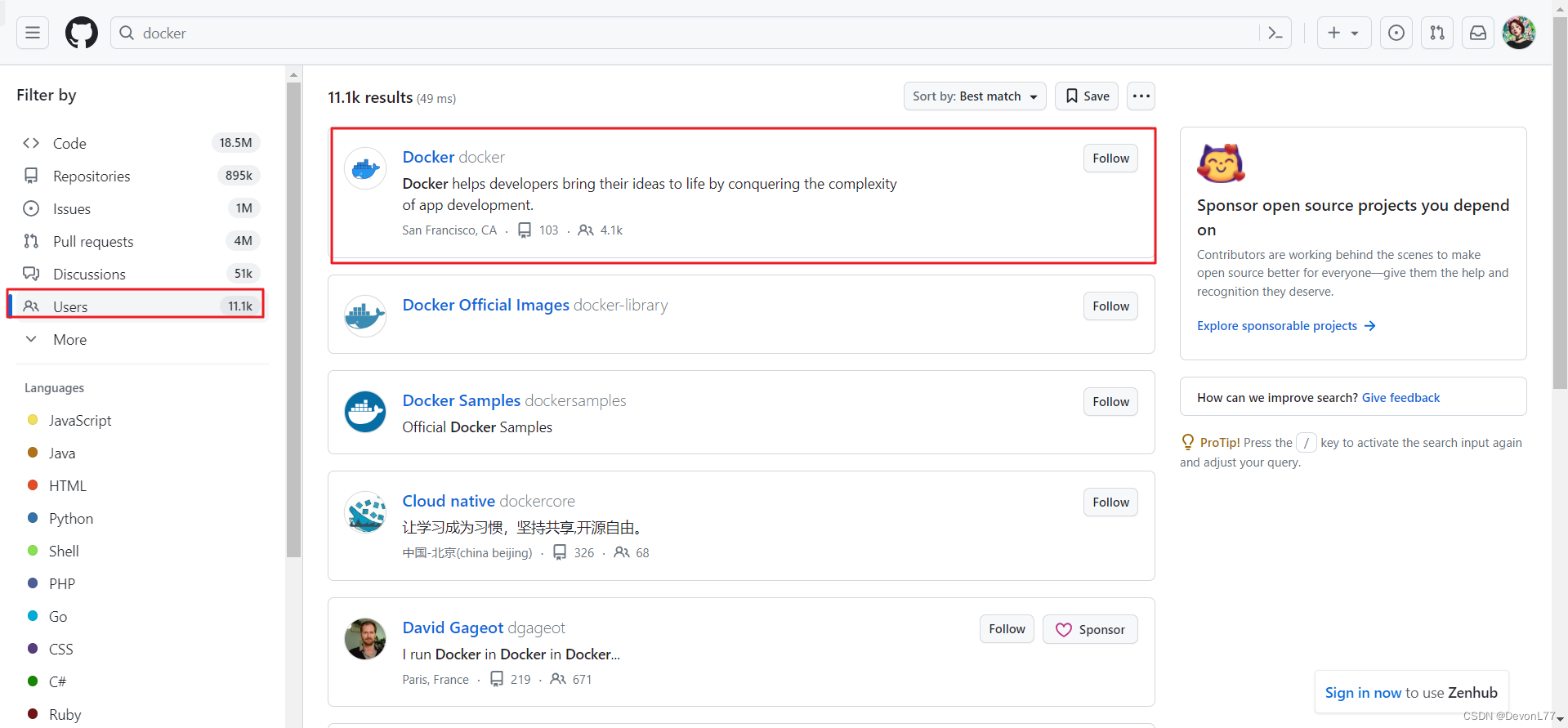Click Docker's 4.1k followers count
Viewport: 1568px width, 728px height.
coord(601,230)
